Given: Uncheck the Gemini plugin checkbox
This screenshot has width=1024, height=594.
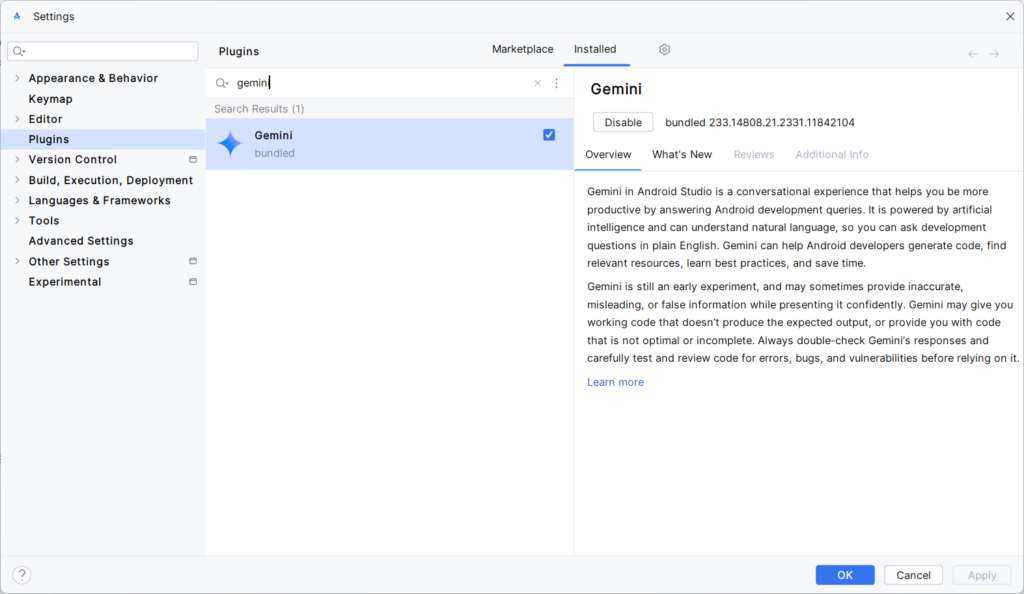Looking at the screenshot, I should click(549, 134).
